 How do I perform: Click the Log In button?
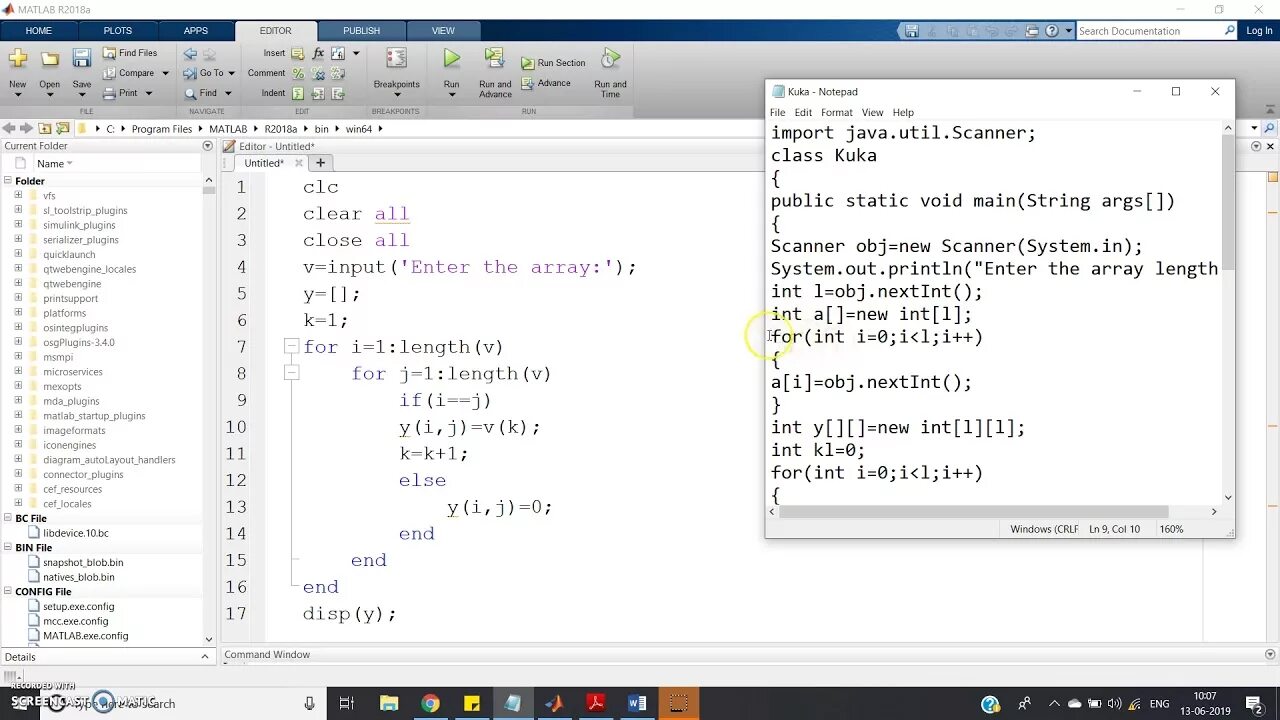click(1259, 31)
